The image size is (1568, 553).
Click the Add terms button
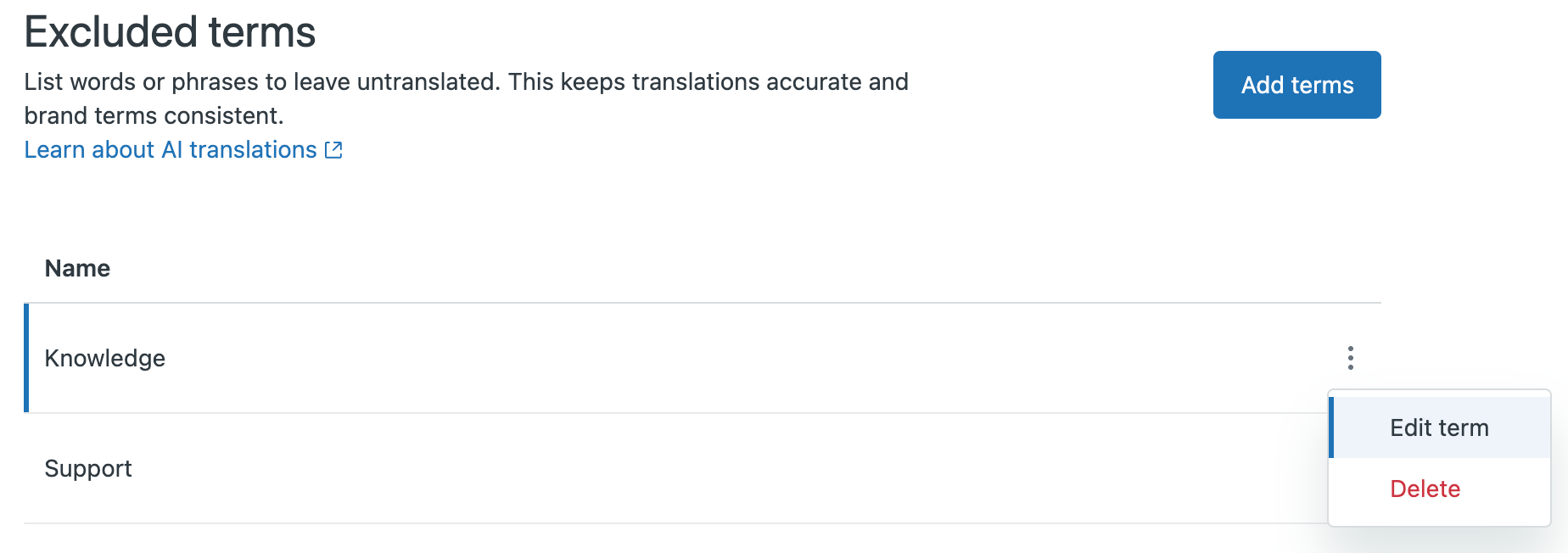(1296, 85)
